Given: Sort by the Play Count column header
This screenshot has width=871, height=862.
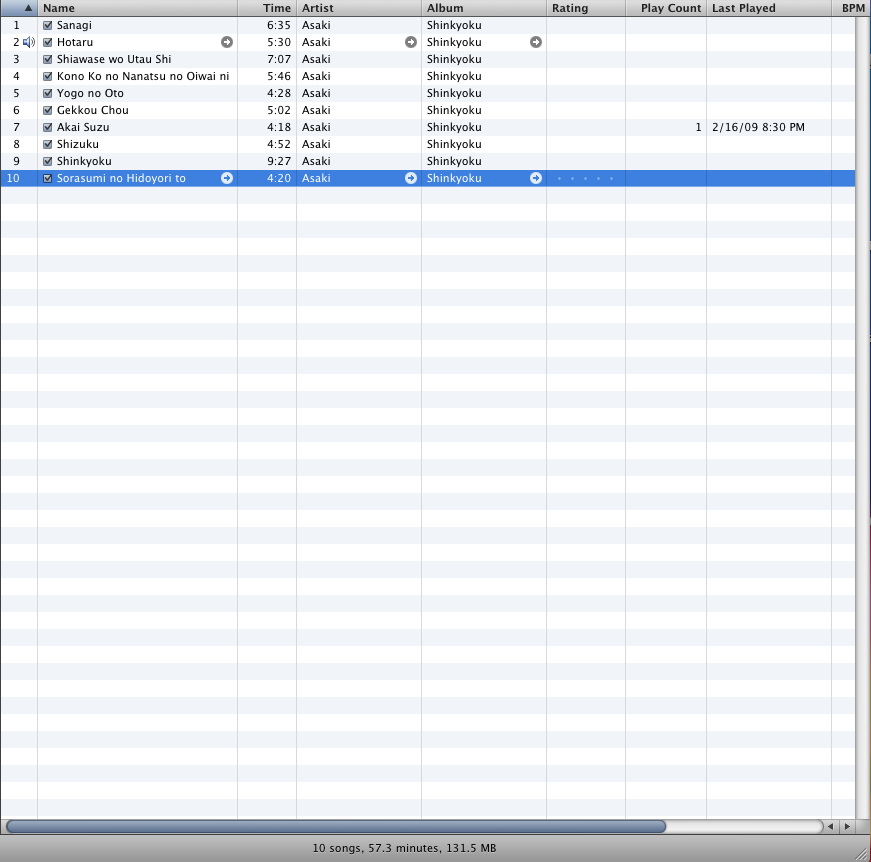Looking at the screenshot, I should (666, 8).
